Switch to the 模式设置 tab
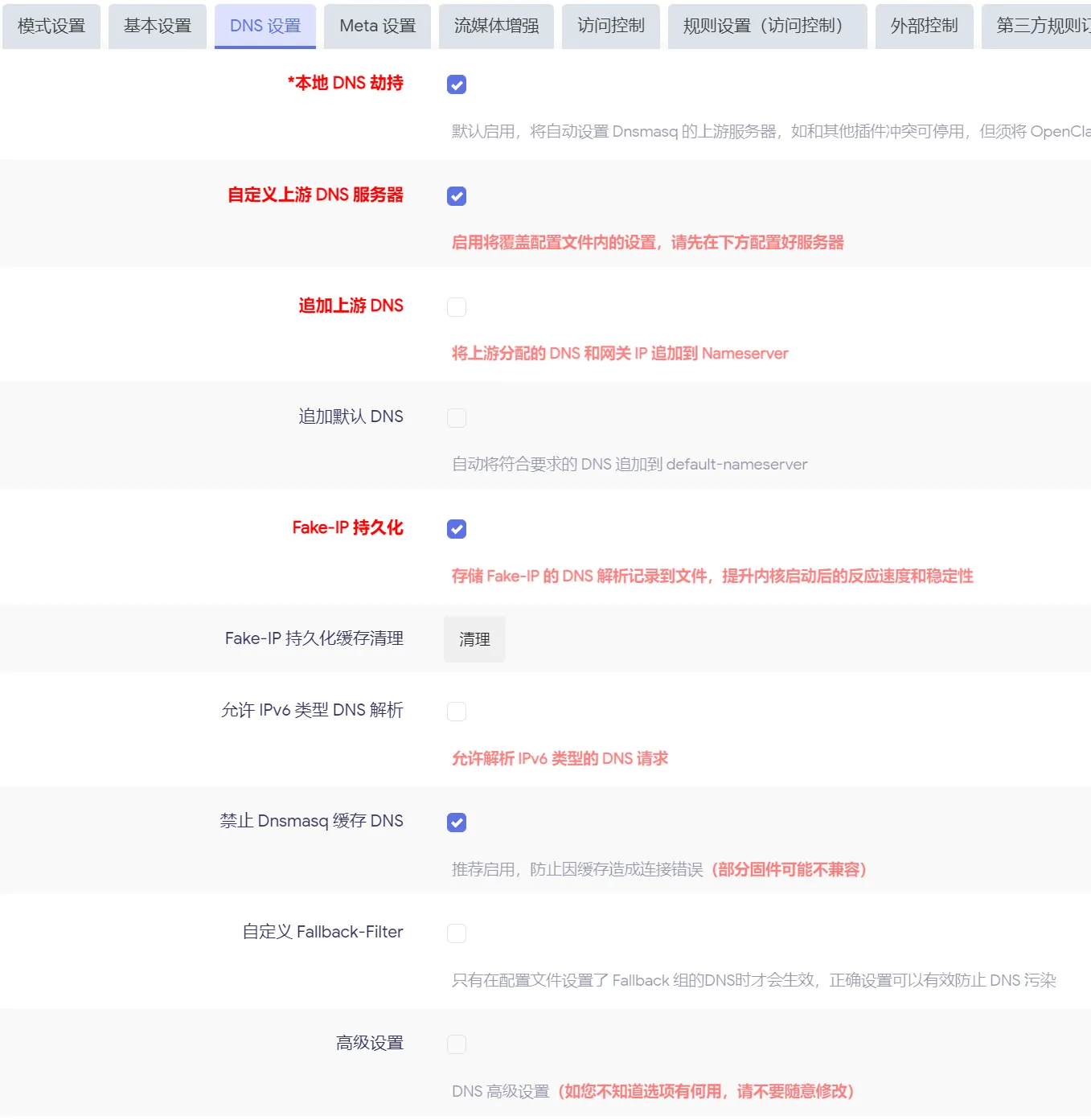The height and width of the screenshot is (1120, 1091). click(51, 26)
